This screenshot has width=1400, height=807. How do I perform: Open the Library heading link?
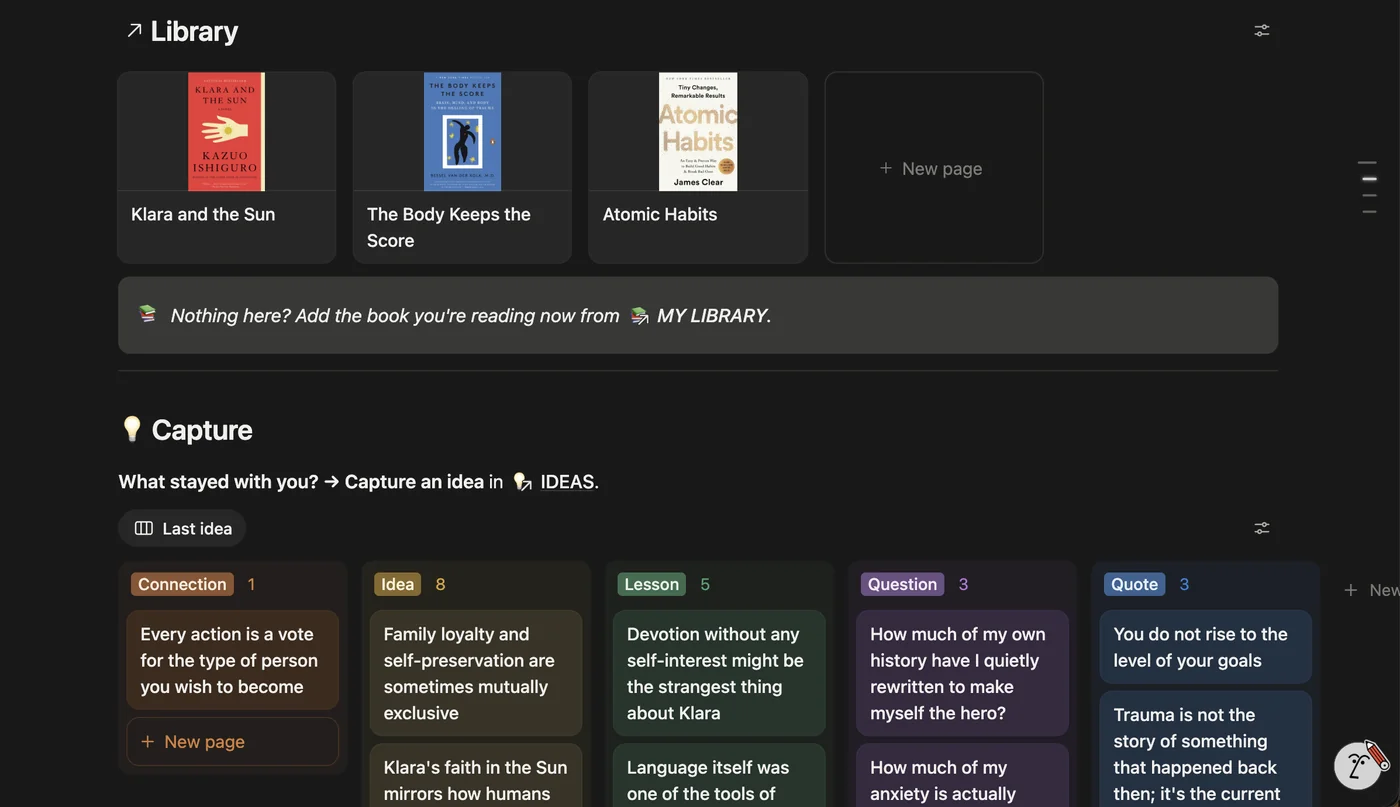(x=194, y=31)
